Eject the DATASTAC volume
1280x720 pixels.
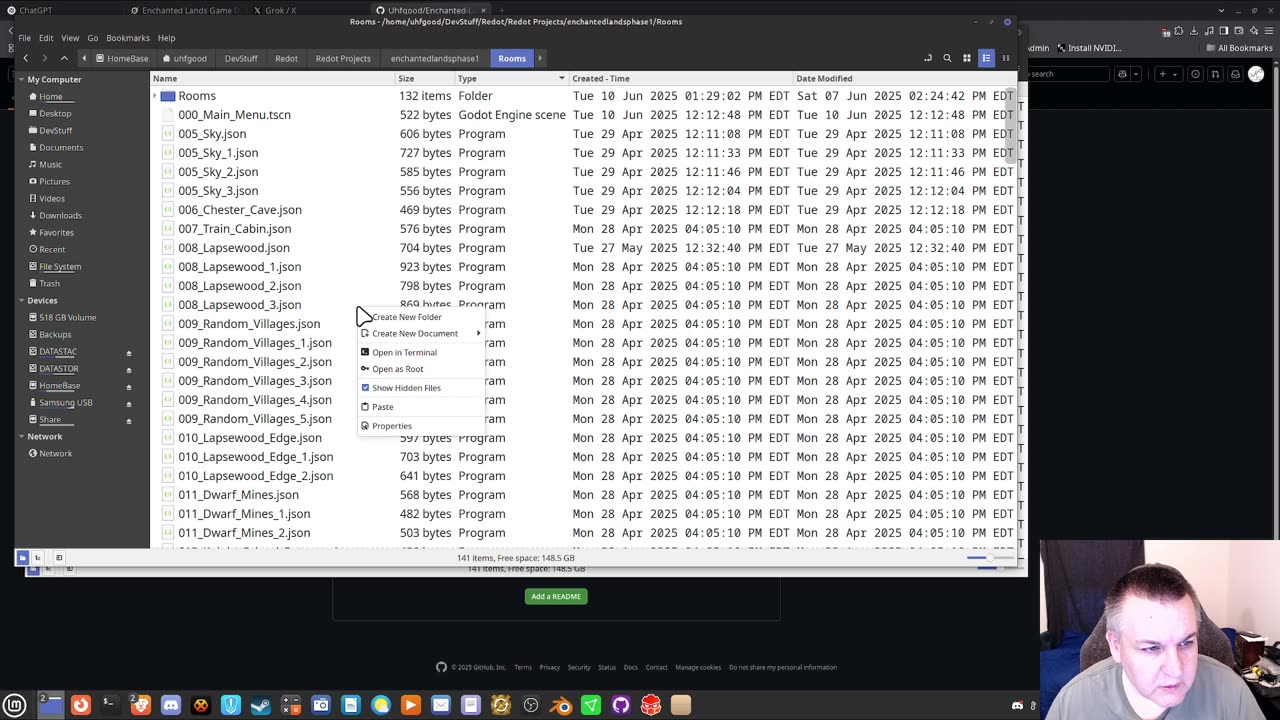[129, 353]
